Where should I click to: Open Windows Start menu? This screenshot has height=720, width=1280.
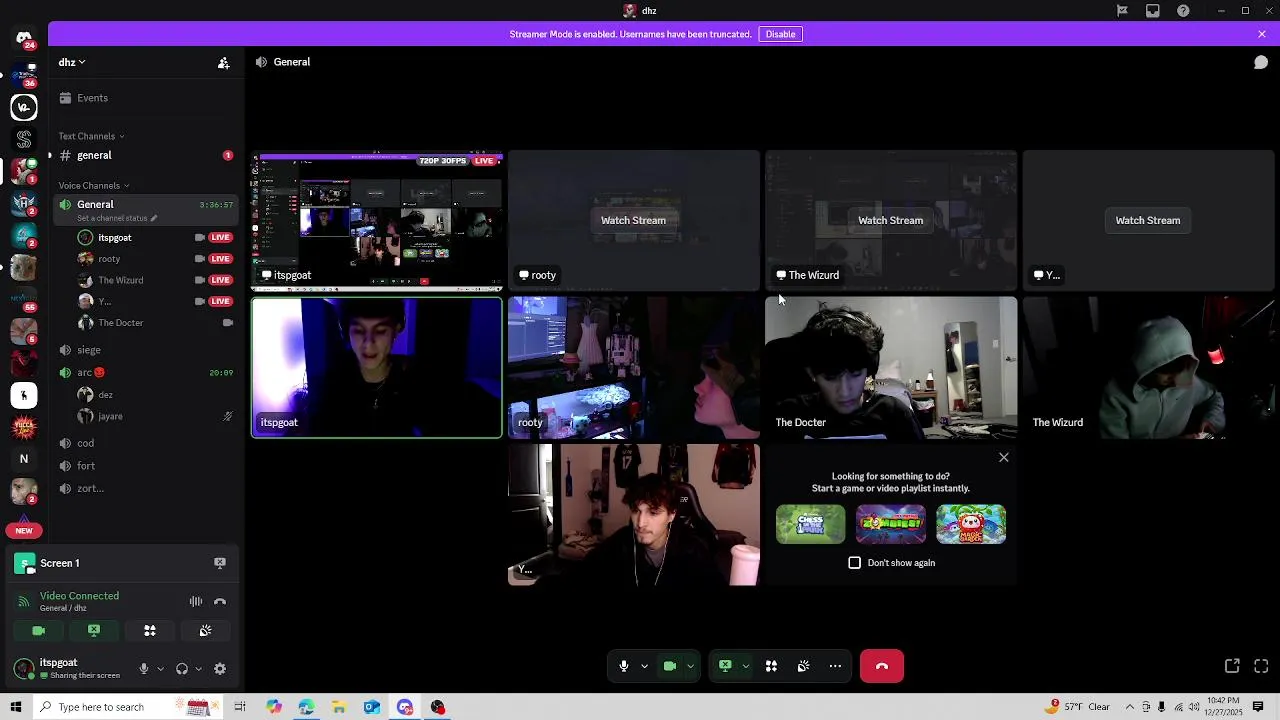click(x=15, y=707)
